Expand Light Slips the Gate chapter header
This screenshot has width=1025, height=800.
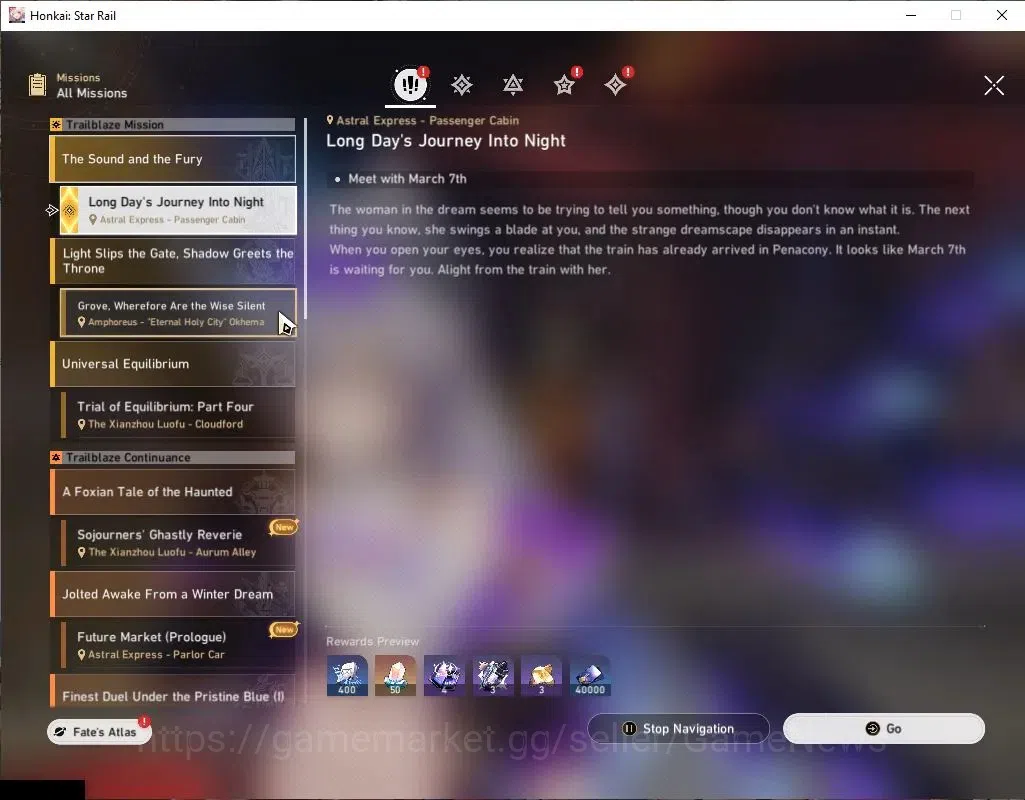173,261
